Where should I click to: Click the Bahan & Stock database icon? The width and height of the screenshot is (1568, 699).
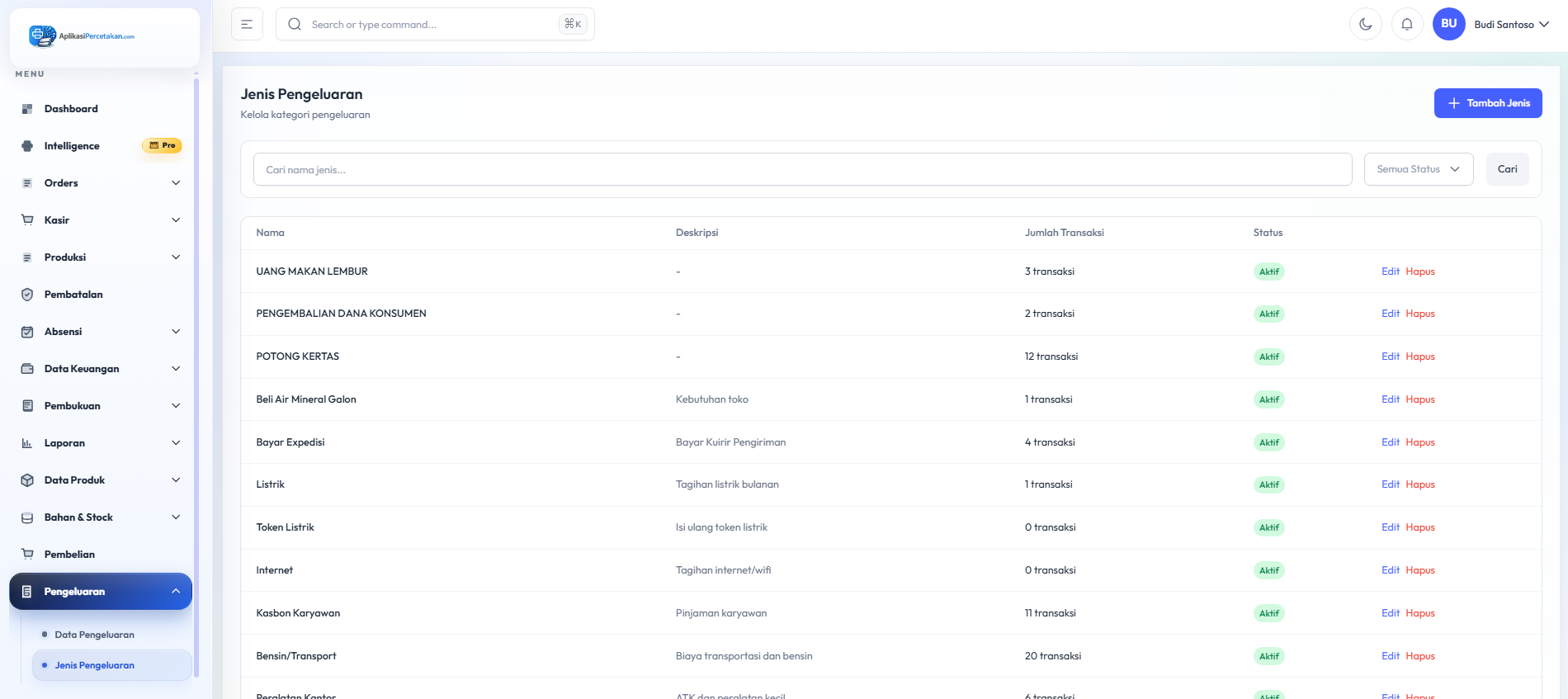tap(27, 517)
